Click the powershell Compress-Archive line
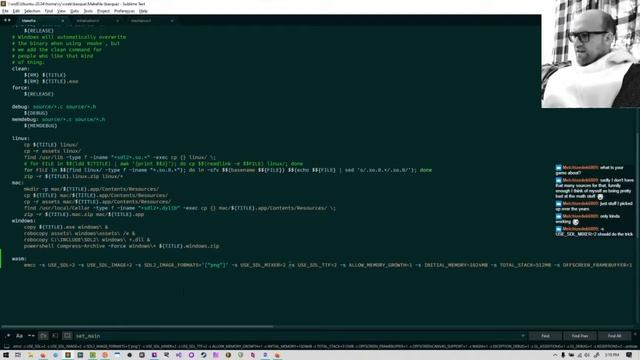 (x=121, y=246)
